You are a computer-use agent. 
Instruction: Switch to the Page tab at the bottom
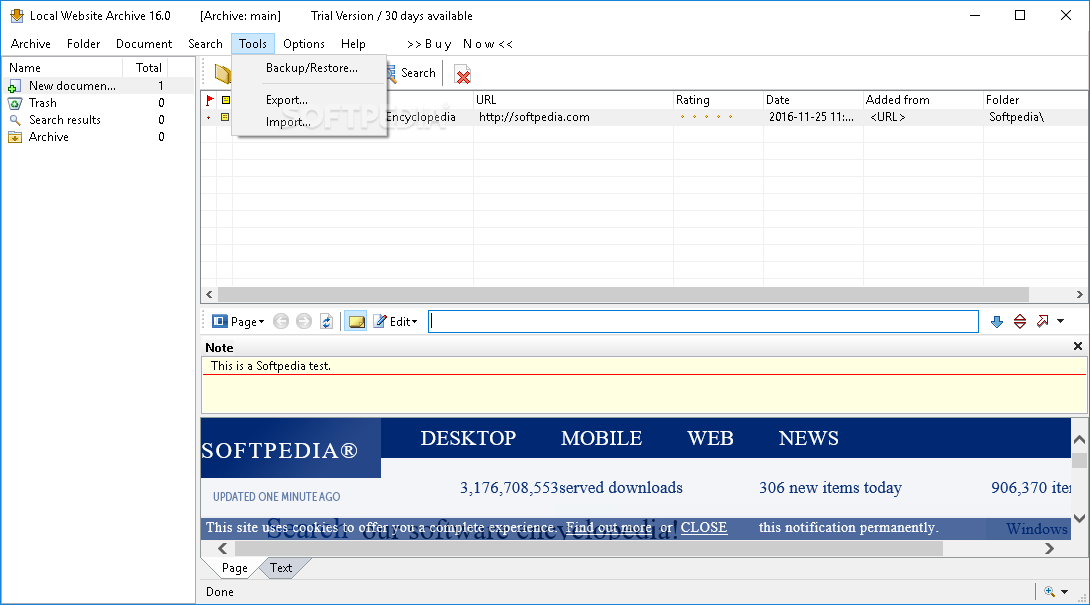pos(234,568)
